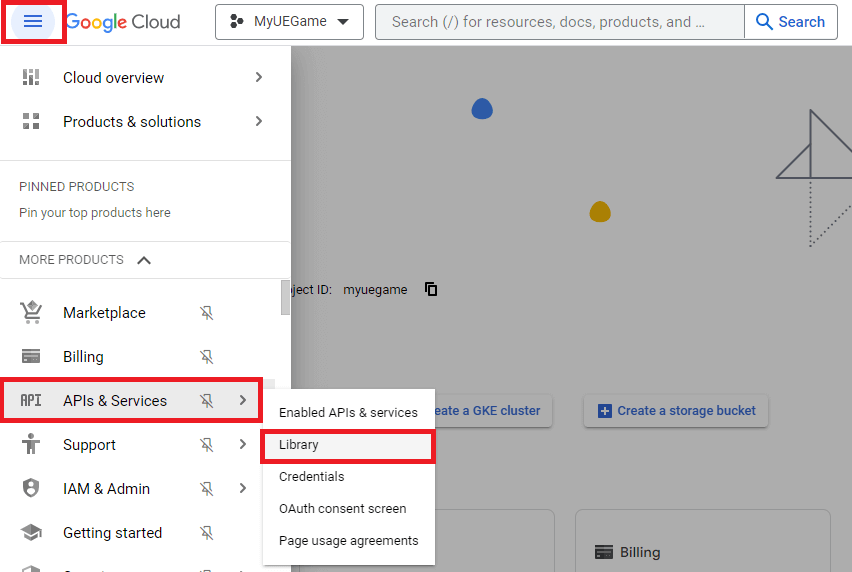Pin Marketplace to pinned products

pyautogui.click(x=206, y=313)
